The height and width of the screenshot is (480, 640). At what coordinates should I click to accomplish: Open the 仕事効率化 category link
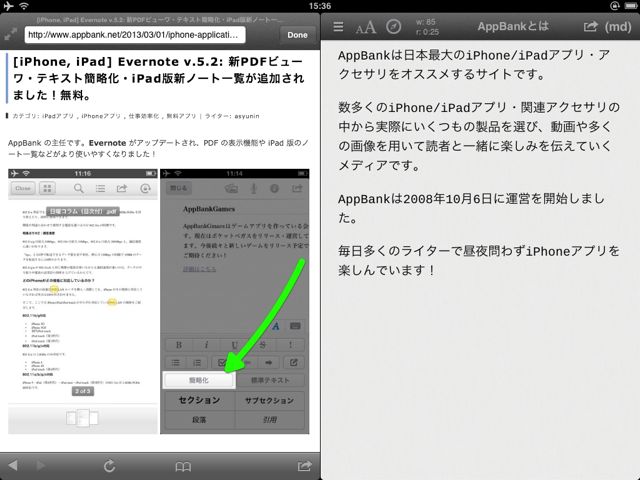pos(144,116)
